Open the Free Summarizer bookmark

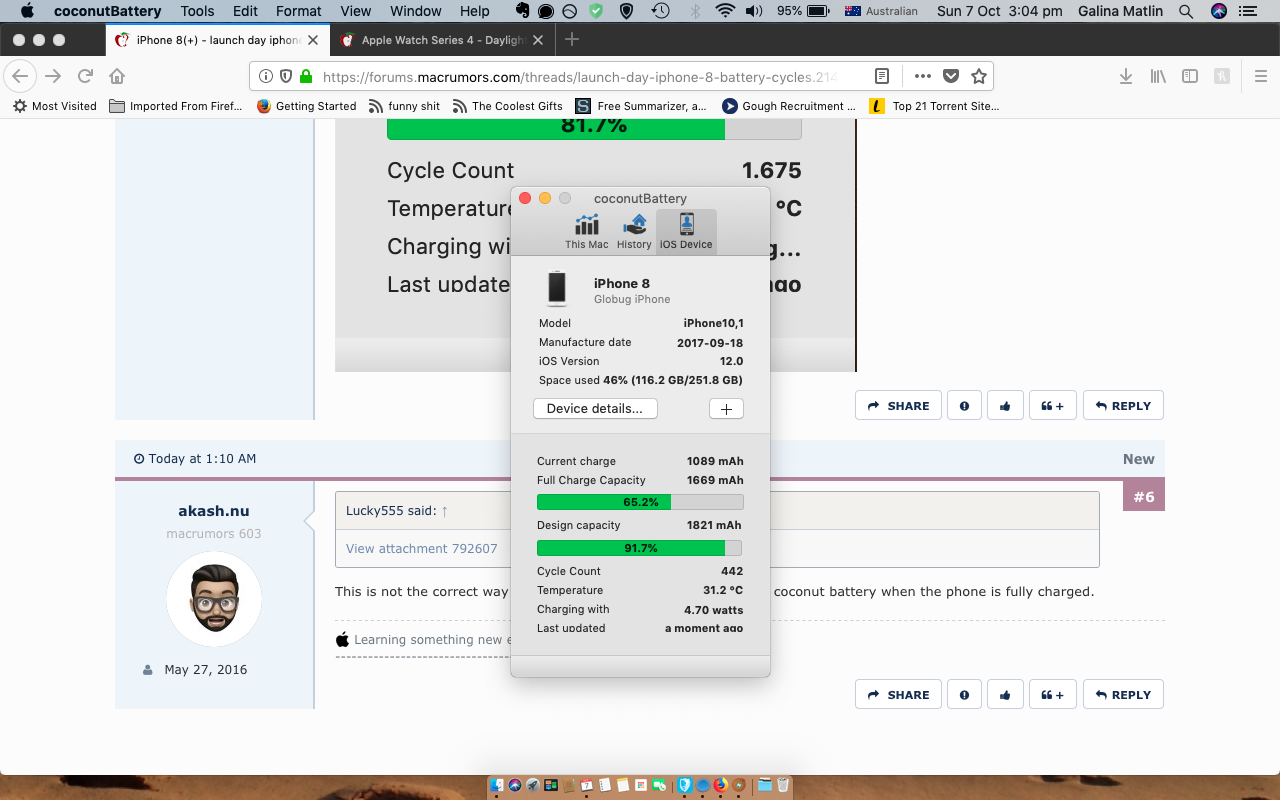641,106
